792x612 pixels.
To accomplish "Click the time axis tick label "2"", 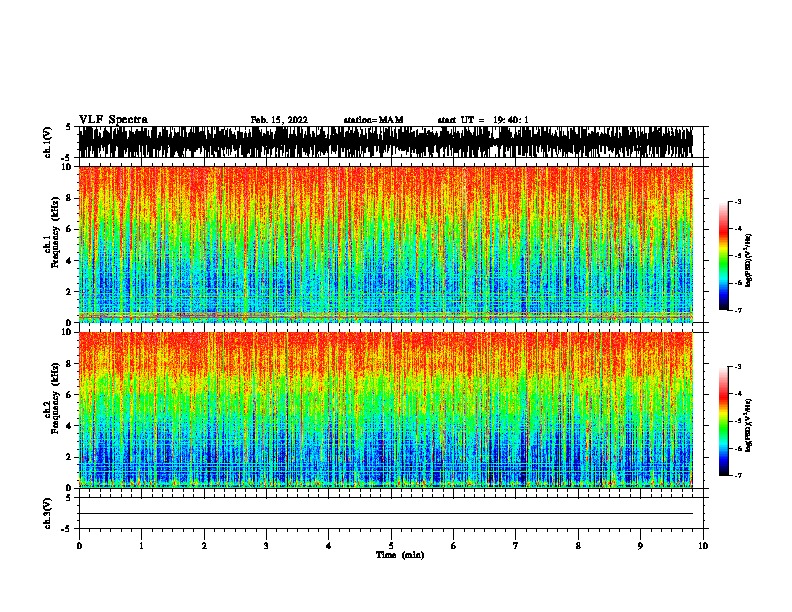I will click(204, 546).
